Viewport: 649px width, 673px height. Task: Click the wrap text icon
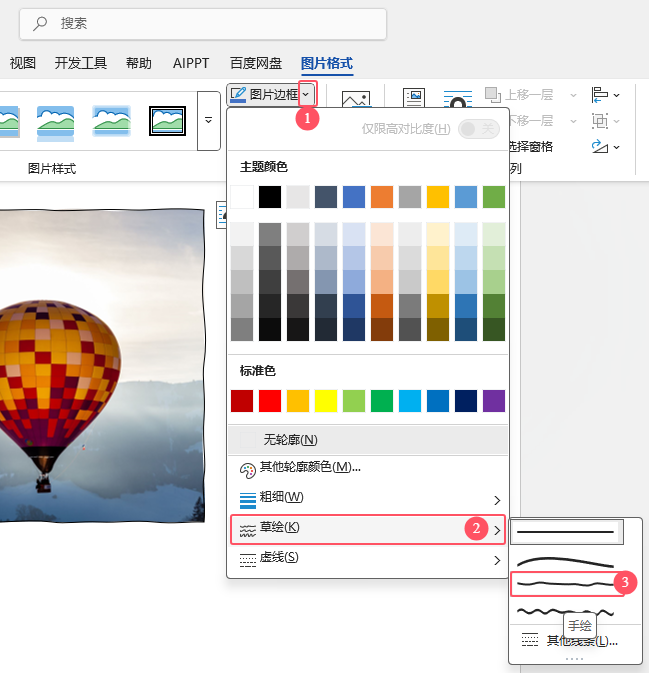[458, 99]
